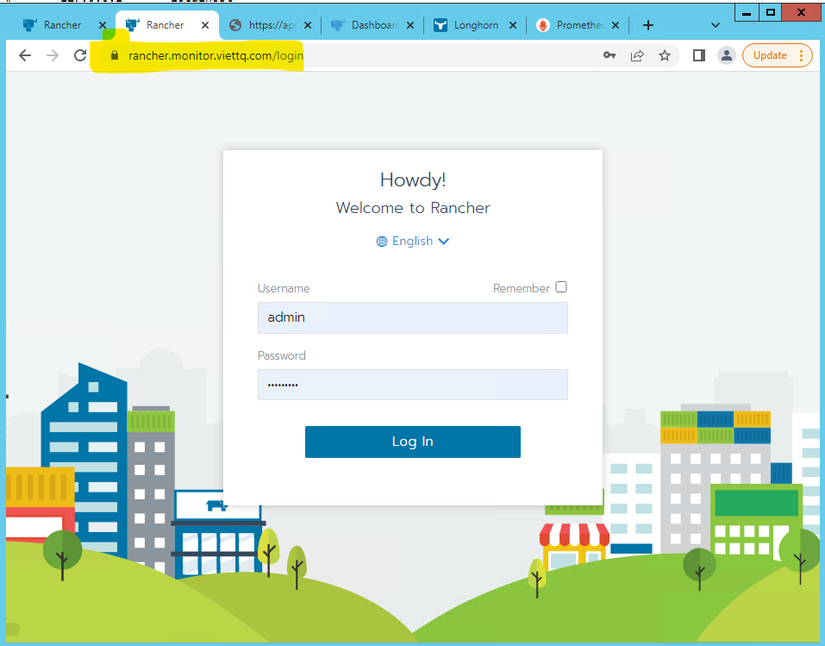The height and width of the screenshot is (646, 825).
Task: Click into the Username field
Action: [412, 318]
